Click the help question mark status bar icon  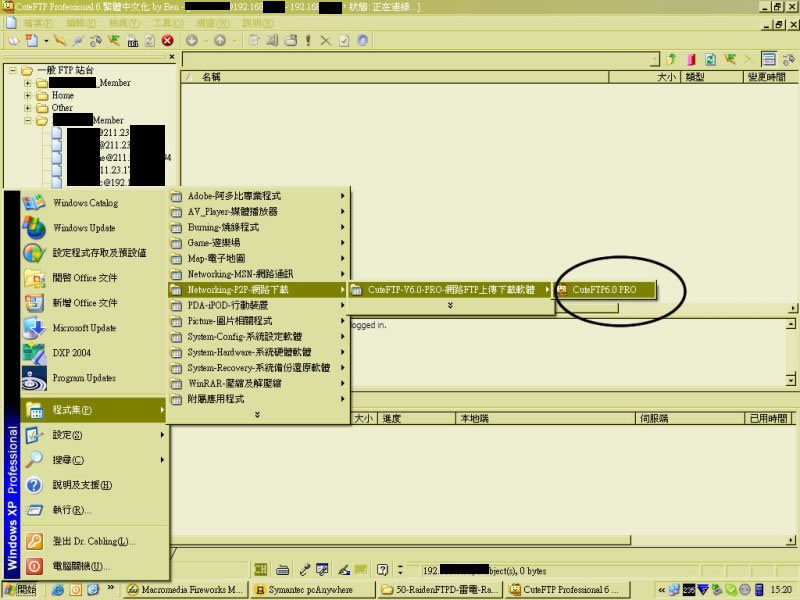tap(382, 570)
